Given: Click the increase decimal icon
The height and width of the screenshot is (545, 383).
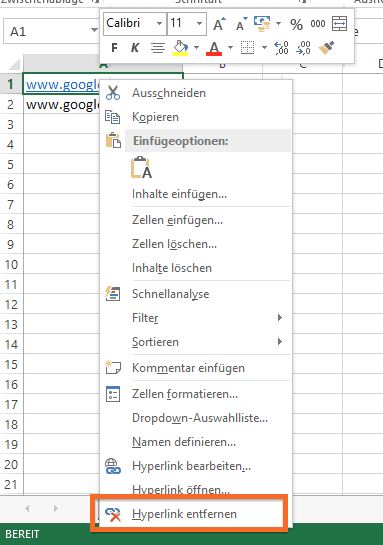Looking at the screenshot, I should [281, 48].
